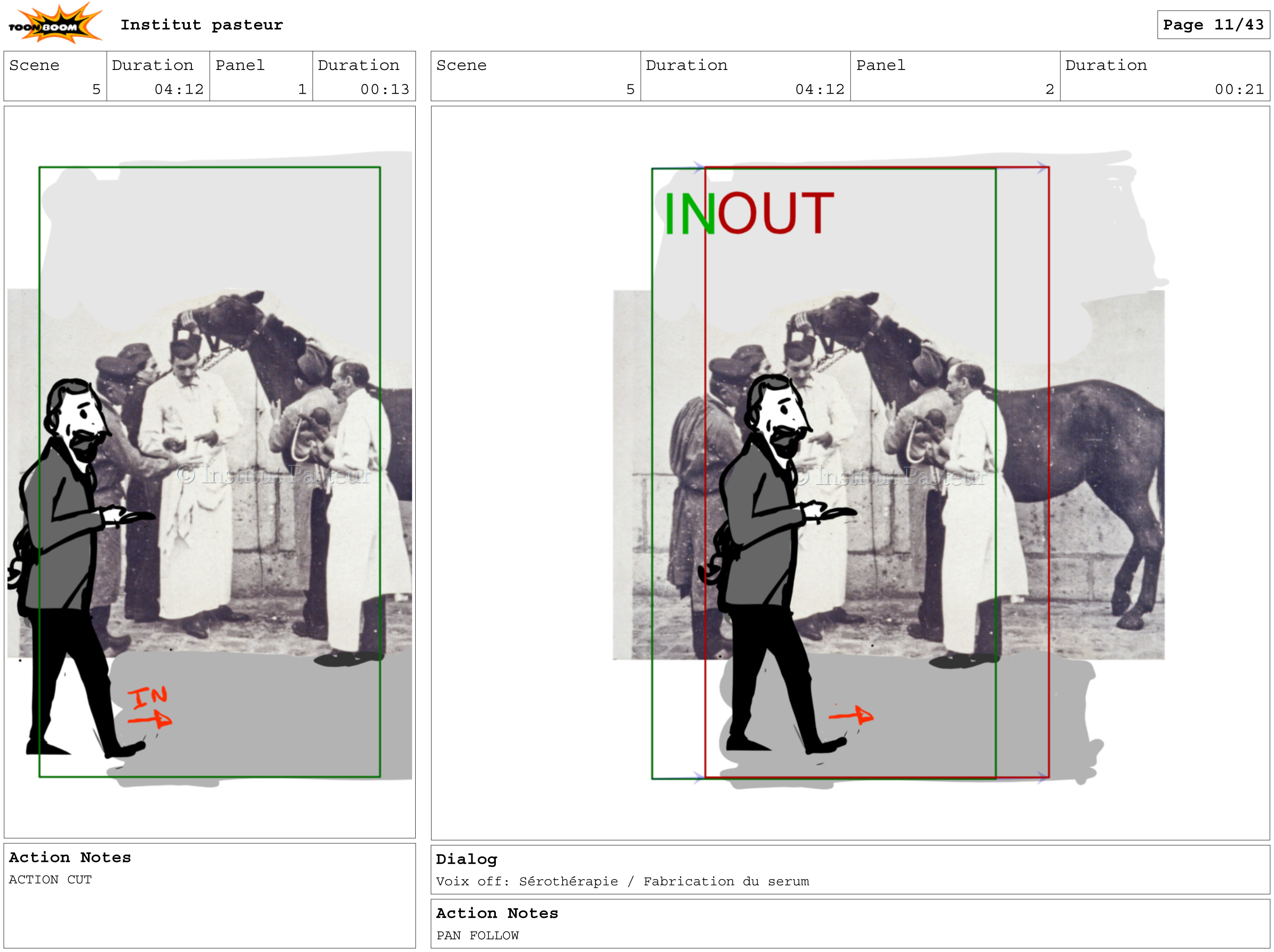Viewport: 1274px width, 952px height.
Task: Select the Page 11/43 indicator box
Action: (x=1213, y=25)
